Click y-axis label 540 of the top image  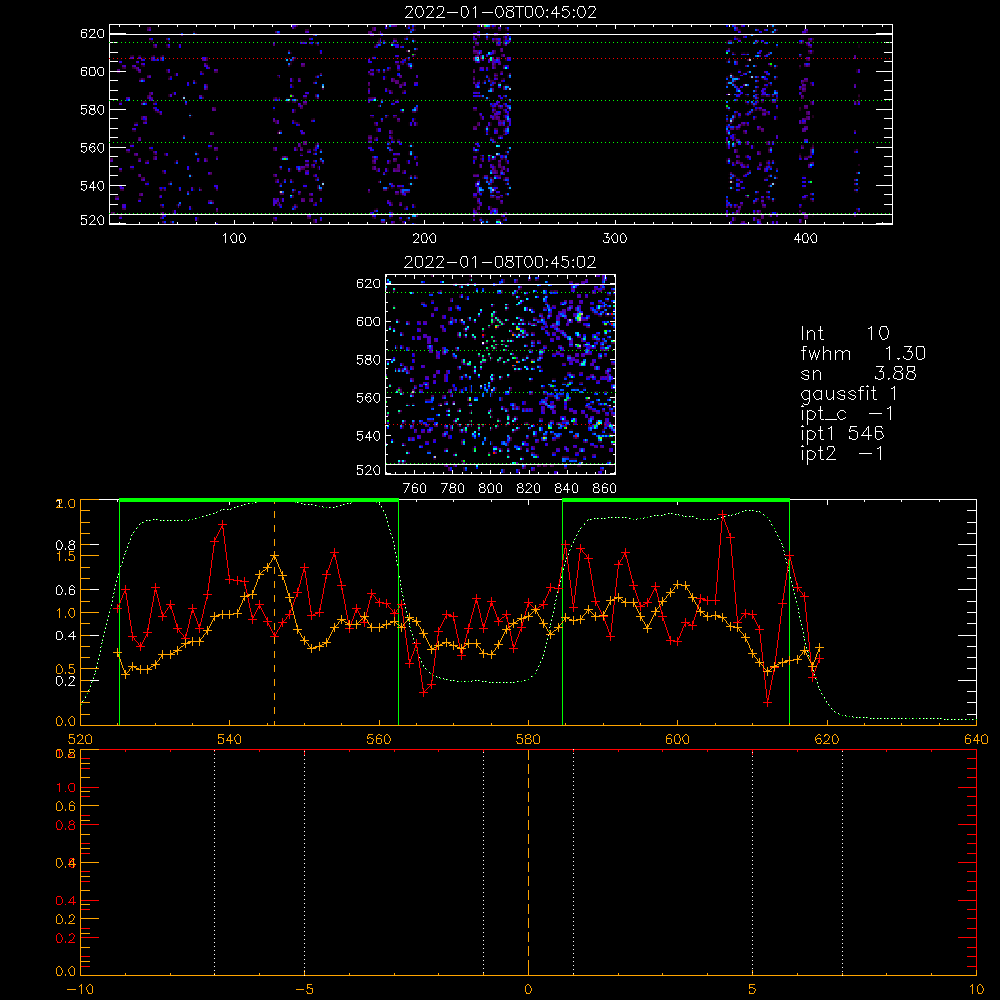(x=92, y=186)
